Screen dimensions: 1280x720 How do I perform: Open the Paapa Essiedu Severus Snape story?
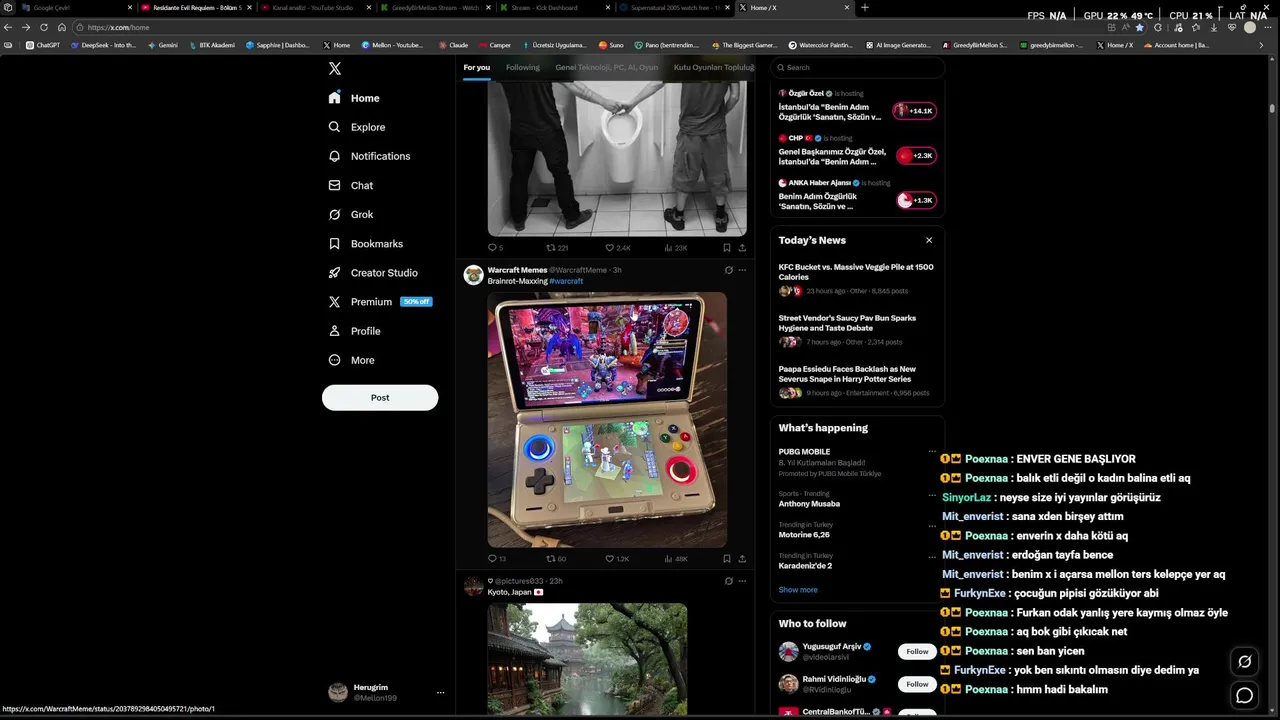[x=857, y=381]
